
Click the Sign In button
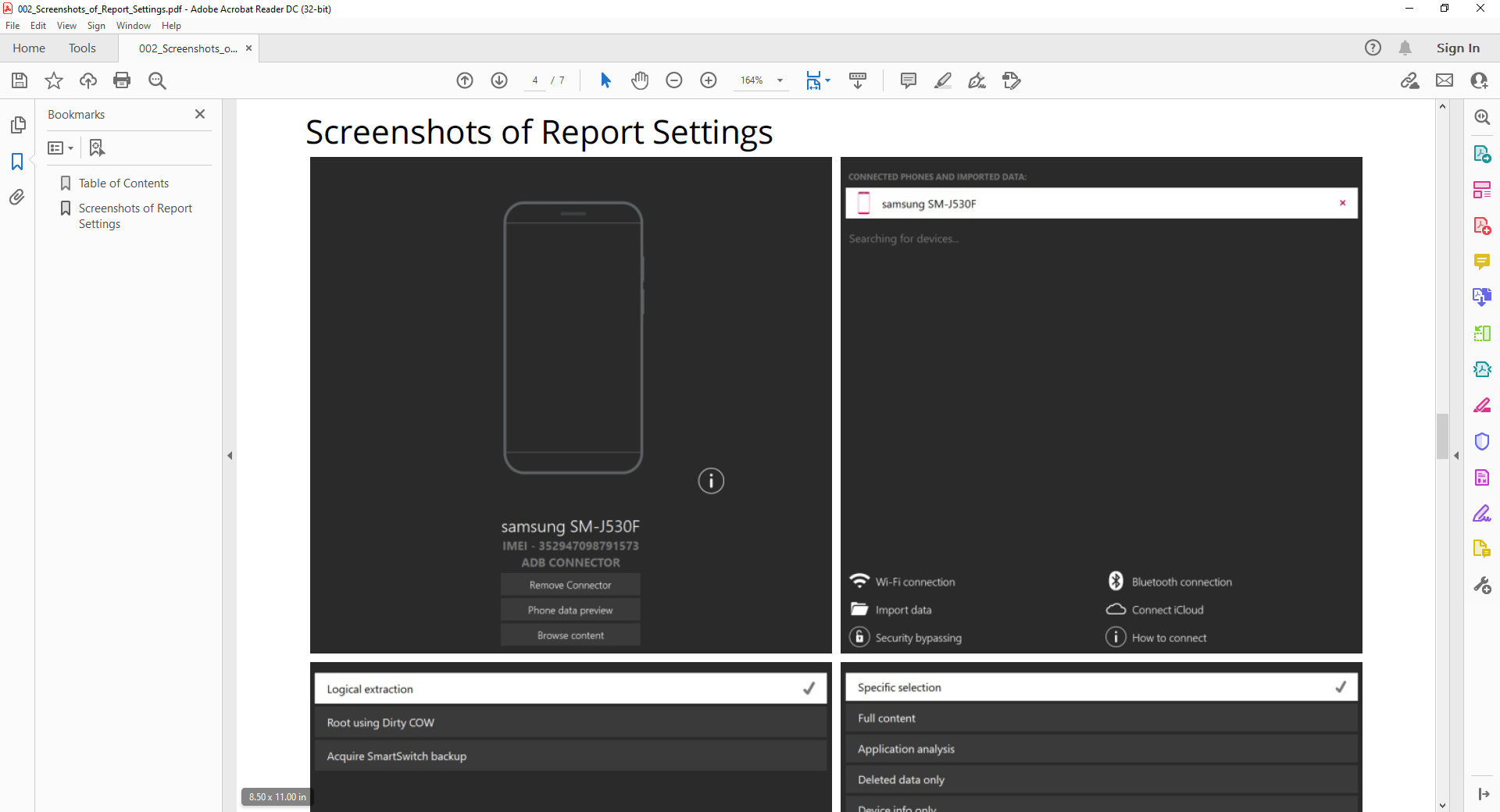tap(1457, 48)
